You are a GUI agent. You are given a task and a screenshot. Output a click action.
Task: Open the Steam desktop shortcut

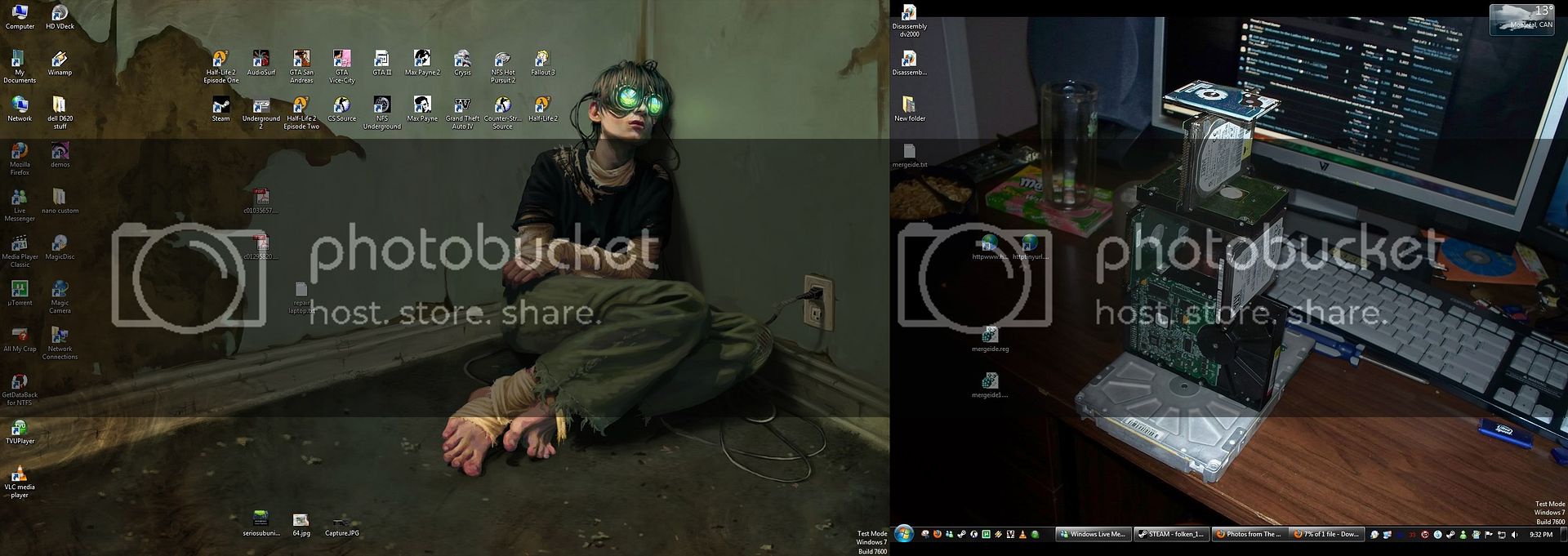point(221,109)
